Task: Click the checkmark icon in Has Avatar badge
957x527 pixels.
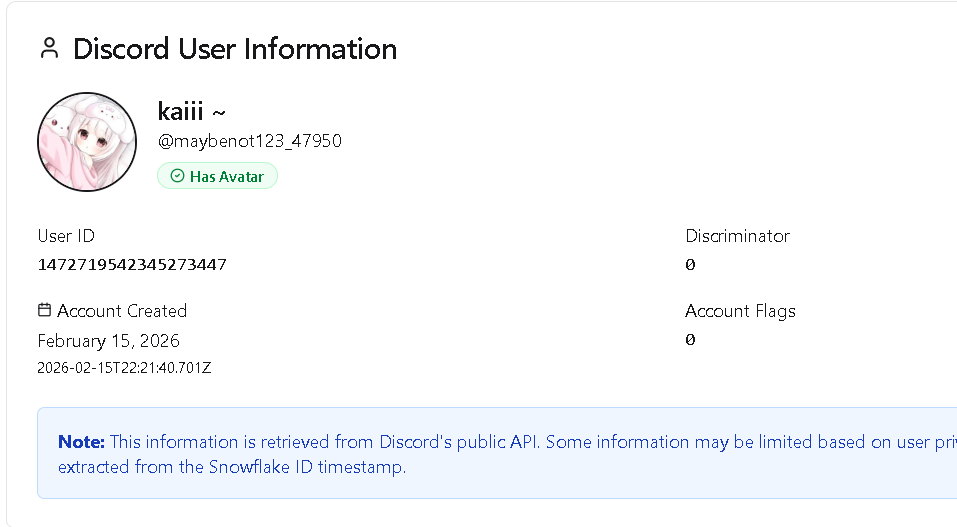Action: [177, 176]
